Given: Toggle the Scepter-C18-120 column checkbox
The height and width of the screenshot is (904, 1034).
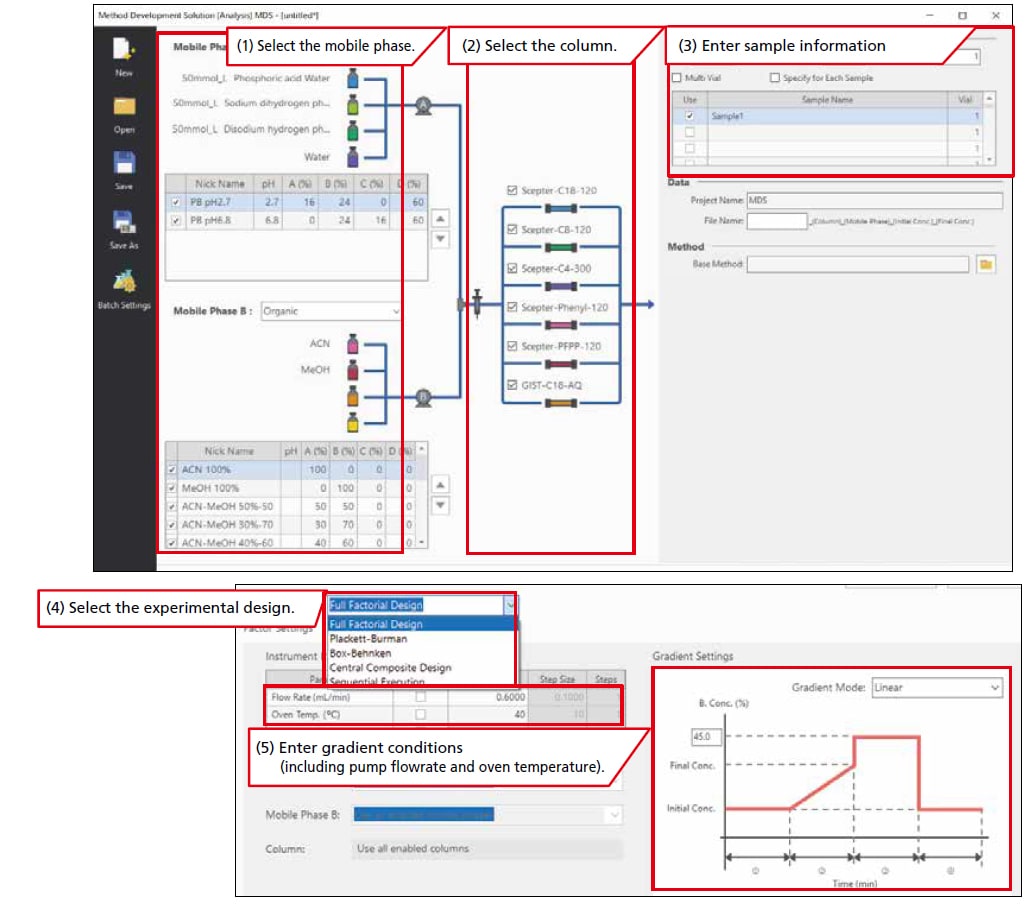Looking at the screenshot, I should click(x=513, y=190).
